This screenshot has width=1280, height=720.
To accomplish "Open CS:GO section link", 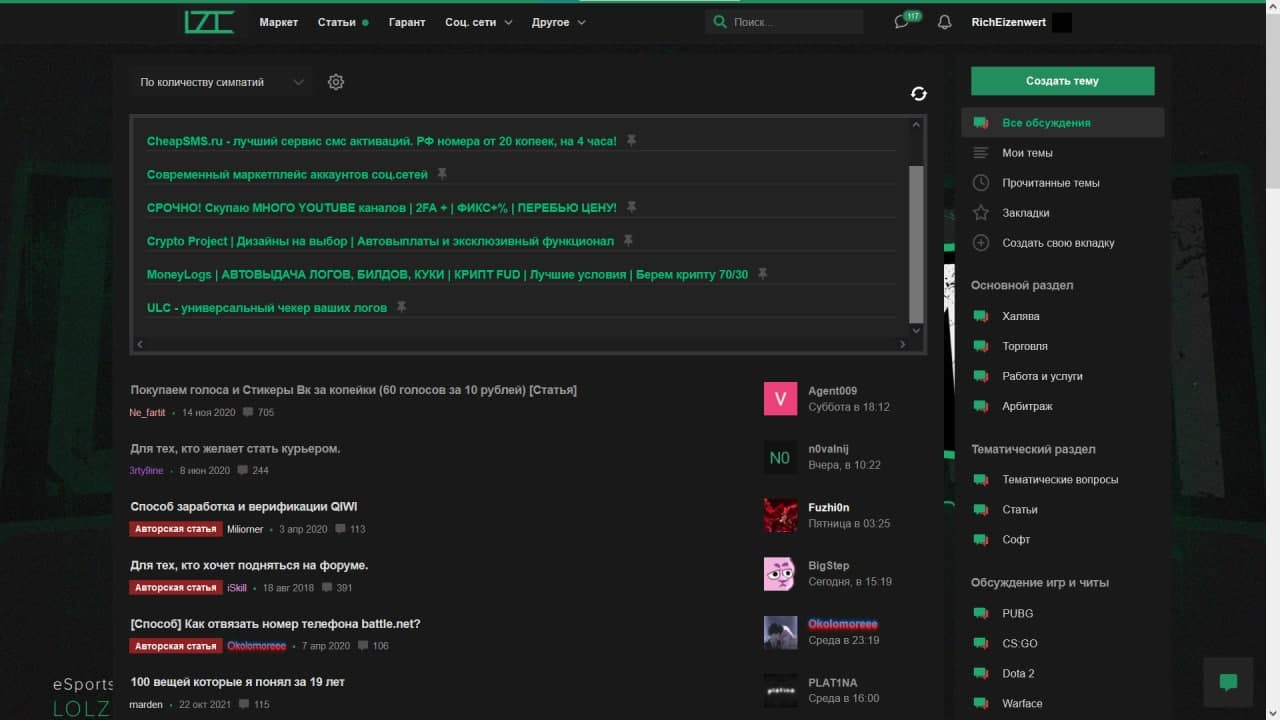I will point(1020,643).
